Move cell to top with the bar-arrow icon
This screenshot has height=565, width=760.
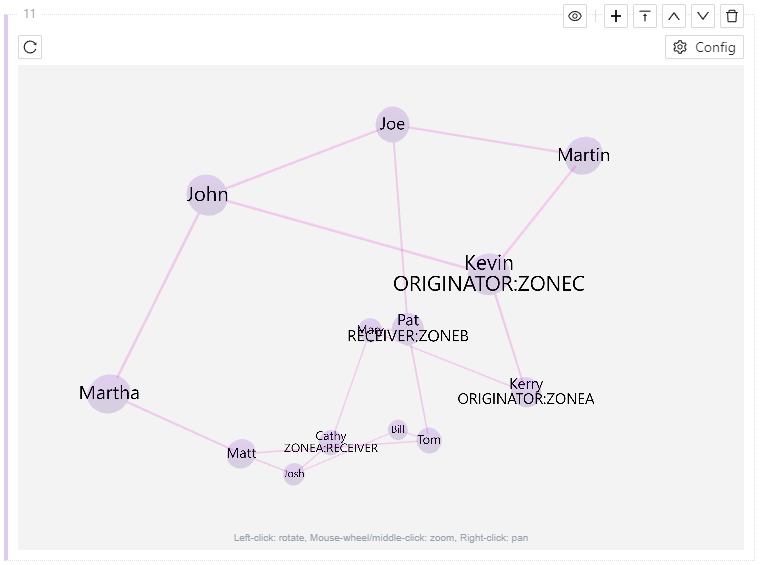click(x=645, y=16)
